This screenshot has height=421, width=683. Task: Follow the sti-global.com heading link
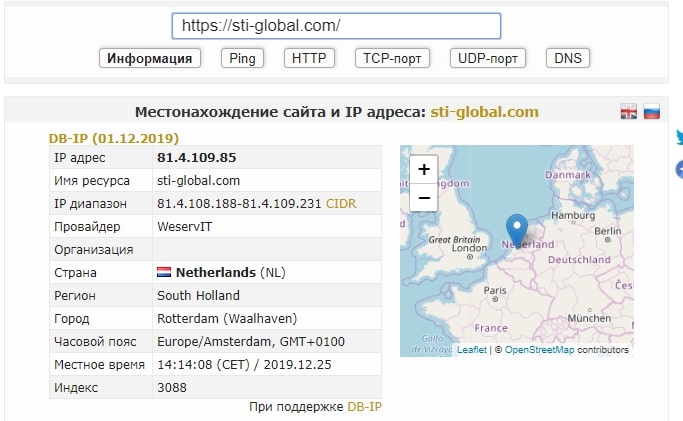[x=484, y=112]
